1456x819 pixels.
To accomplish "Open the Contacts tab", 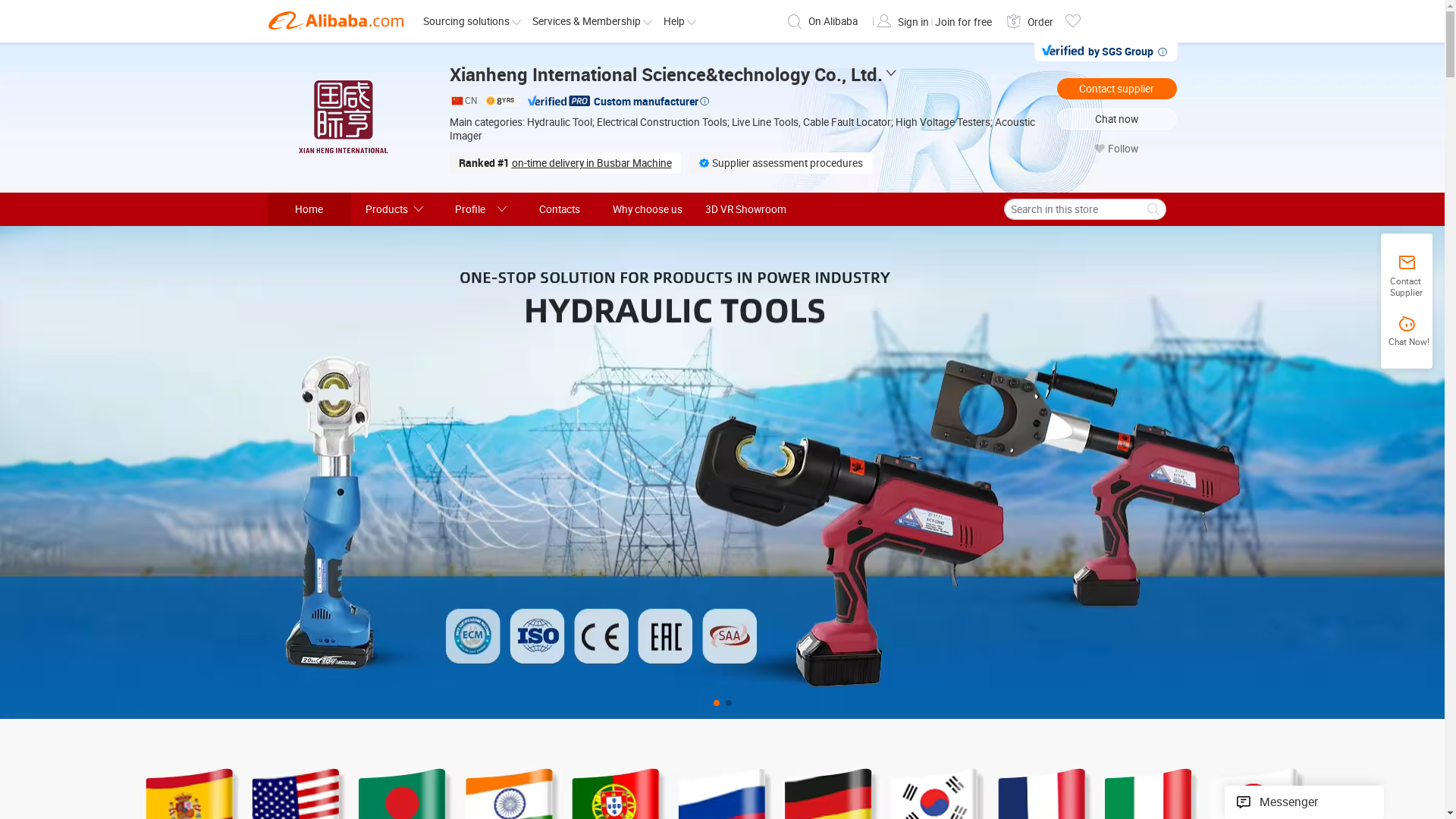I will [559, 209].
